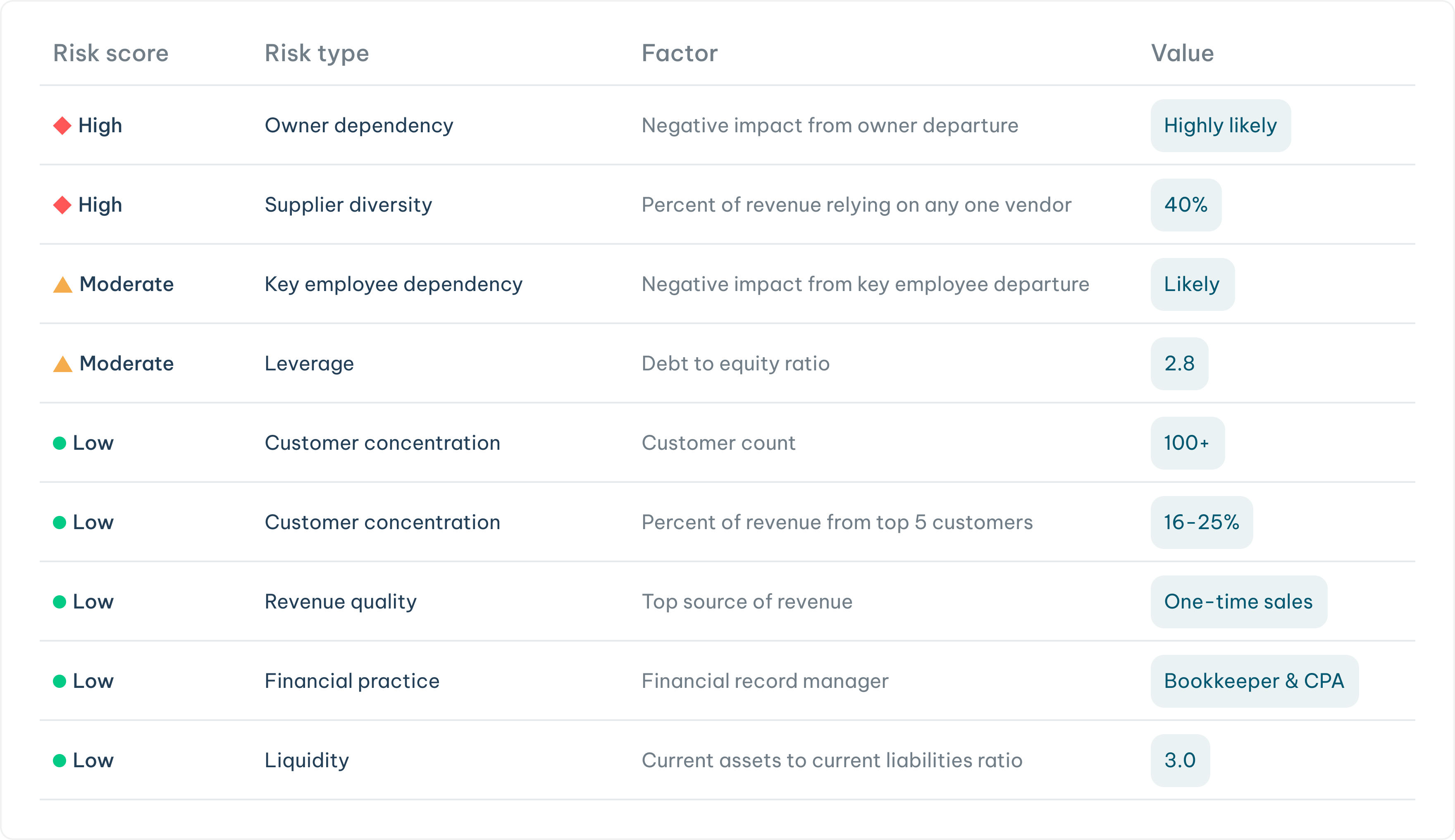Click the green dot in the Financial practice row
Viewport: 1455px width, 840px height.
tap(60, 681)
